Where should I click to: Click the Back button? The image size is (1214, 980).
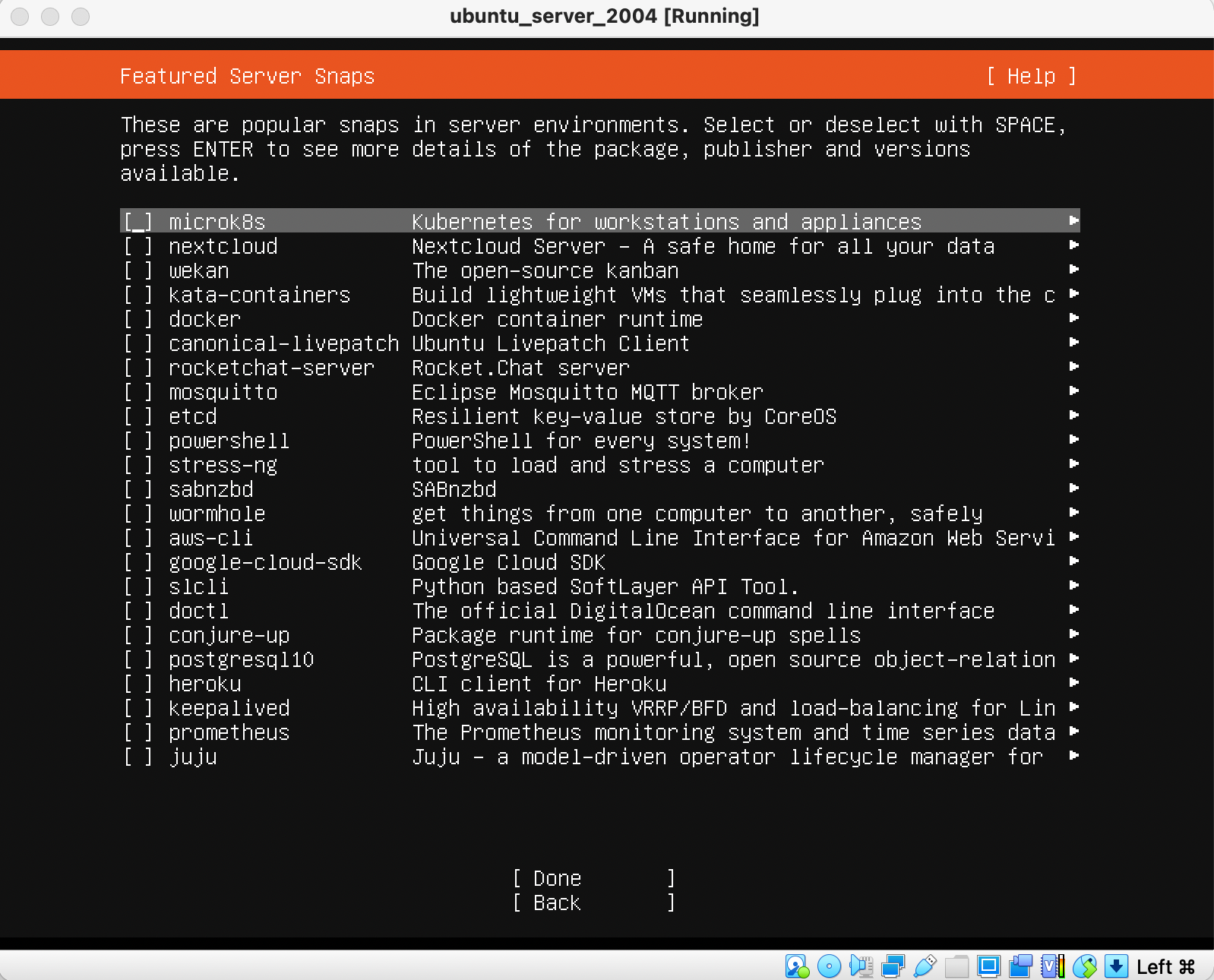593,903
